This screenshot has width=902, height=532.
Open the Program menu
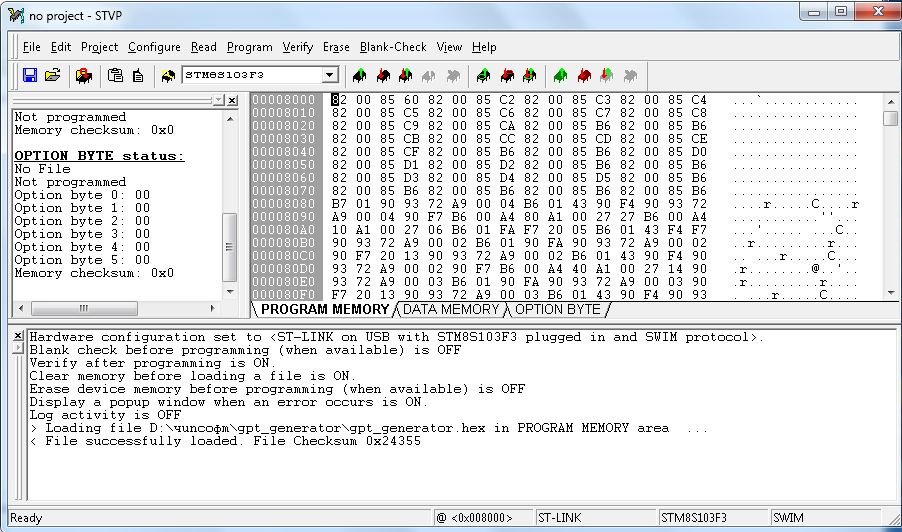(x=249, y=47)
